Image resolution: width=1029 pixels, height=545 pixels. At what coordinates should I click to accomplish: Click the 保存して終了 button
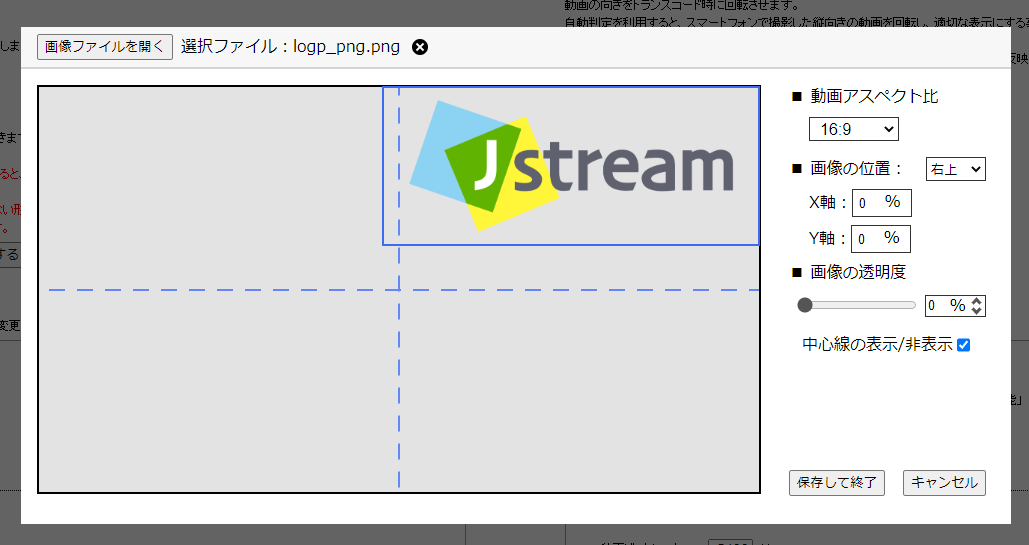[837, 483]
